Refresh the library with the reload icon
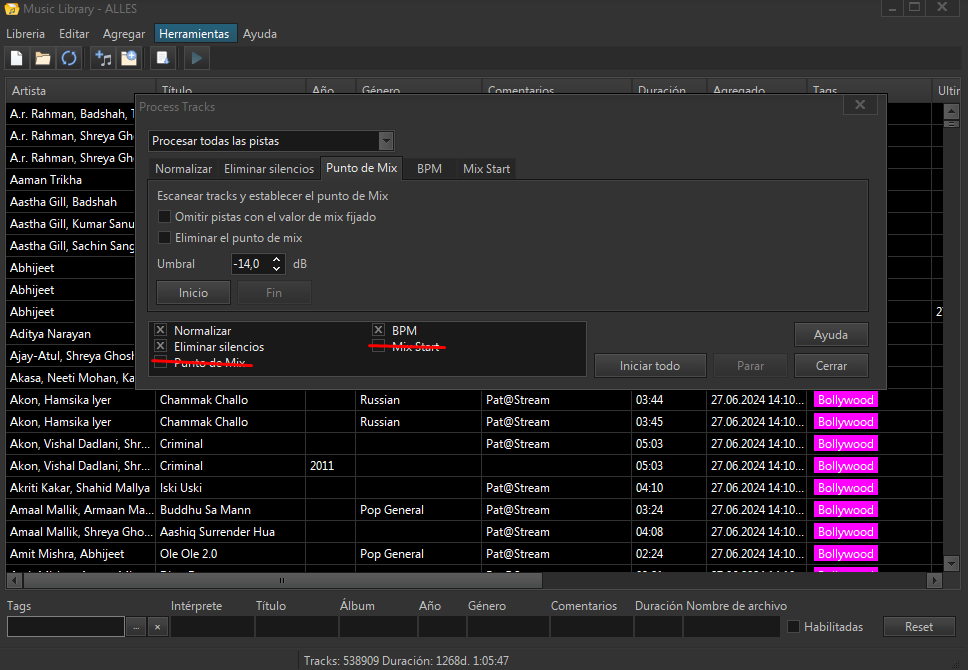 69,58
